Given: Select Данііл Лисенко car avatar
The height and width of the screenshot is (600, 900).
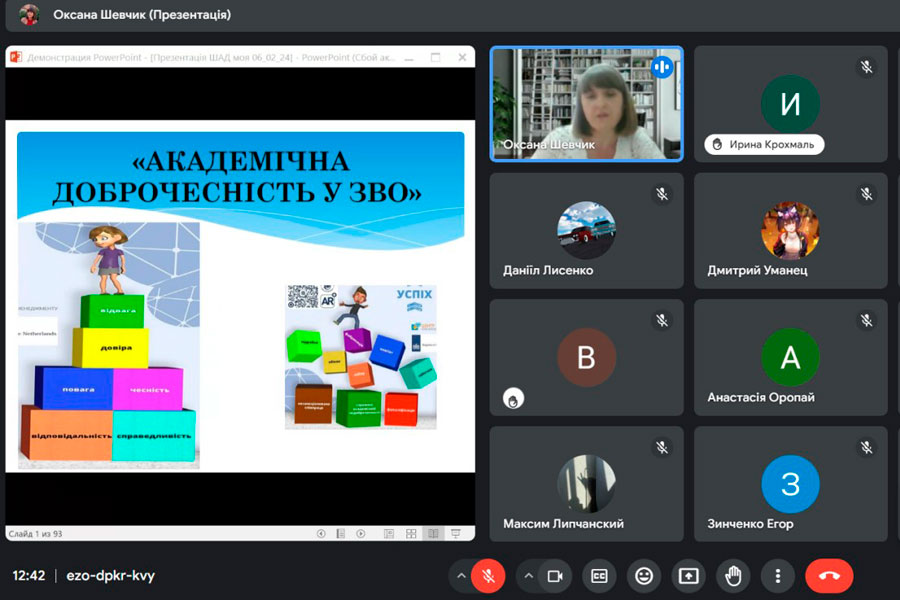Looking at the screenshot, I should (x=587, y=230).
